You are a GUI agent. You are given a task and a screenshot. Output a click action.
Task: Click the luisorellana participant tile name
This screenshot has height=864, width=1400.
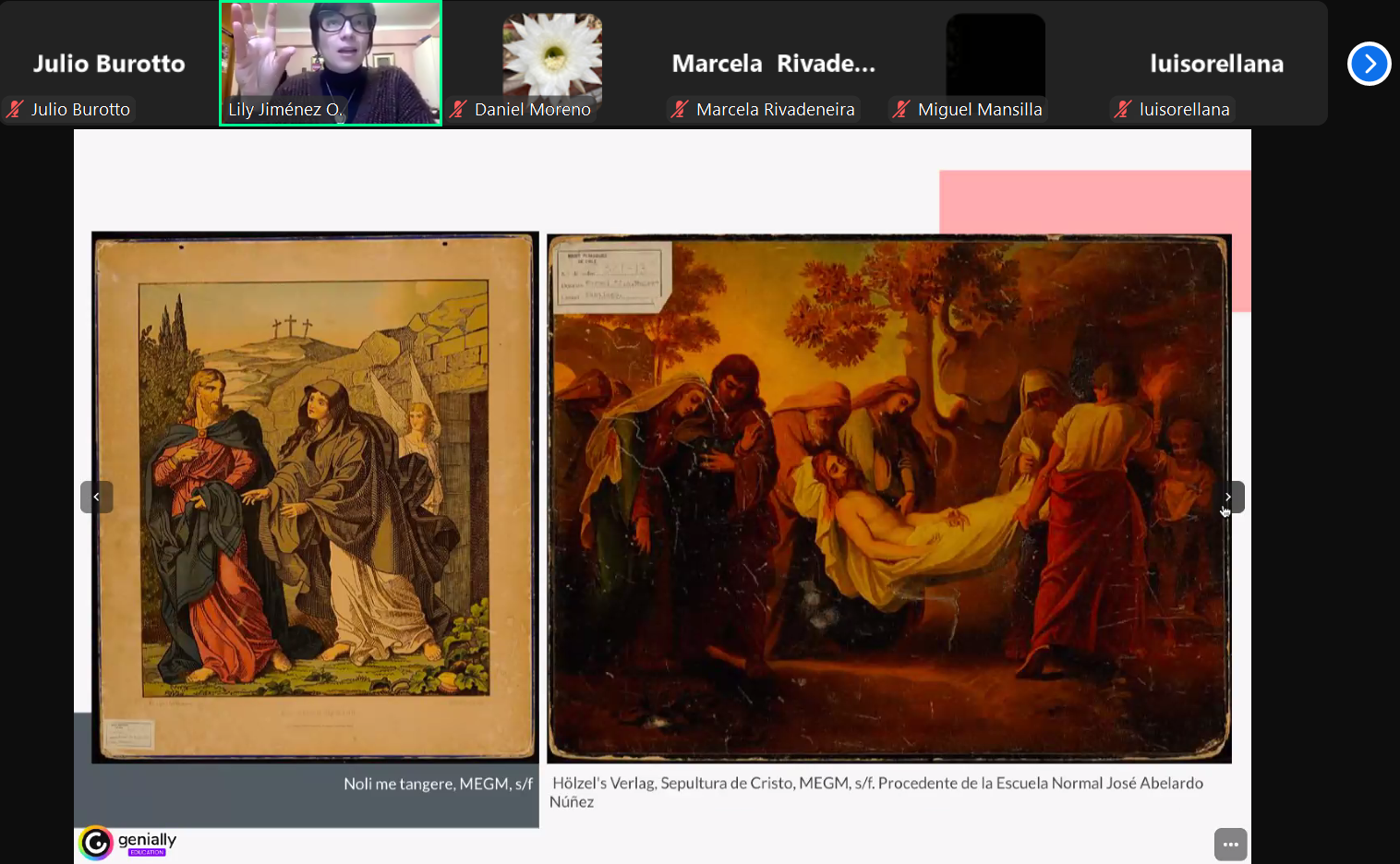[1216, 64]
